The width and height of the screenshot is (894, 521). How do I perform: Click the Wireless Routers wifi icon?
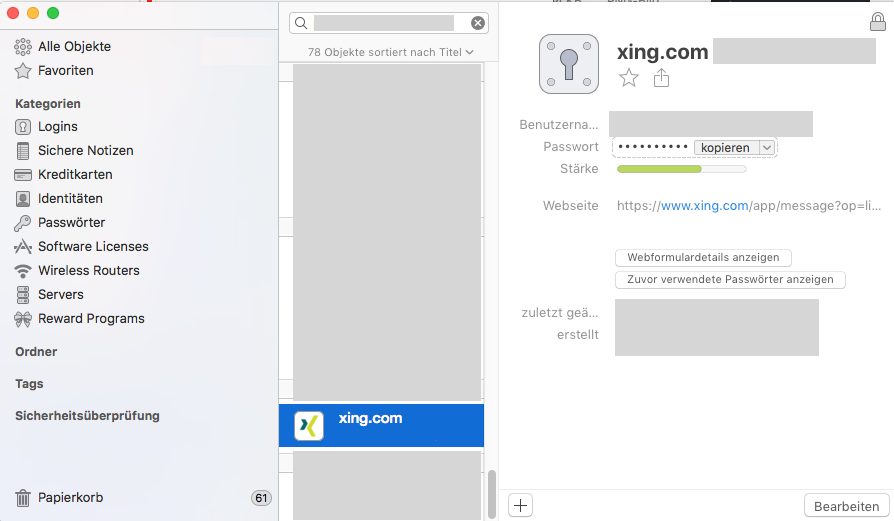pyautogui.click(x=23, y=271)
